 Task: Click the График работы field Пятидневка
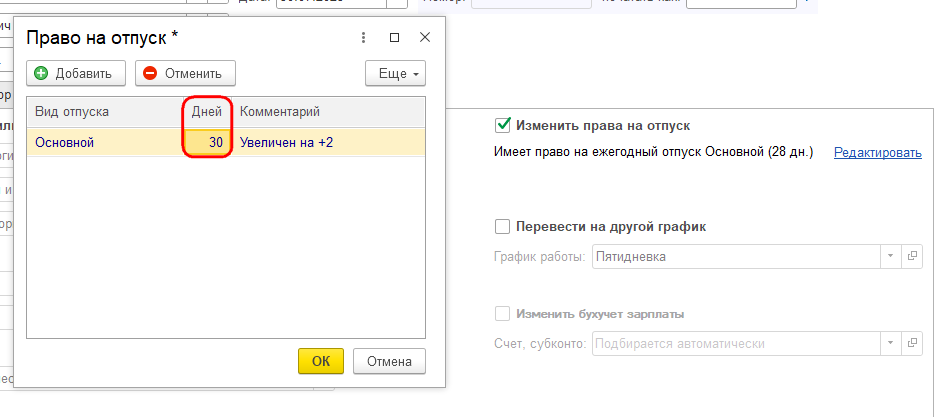736,256
